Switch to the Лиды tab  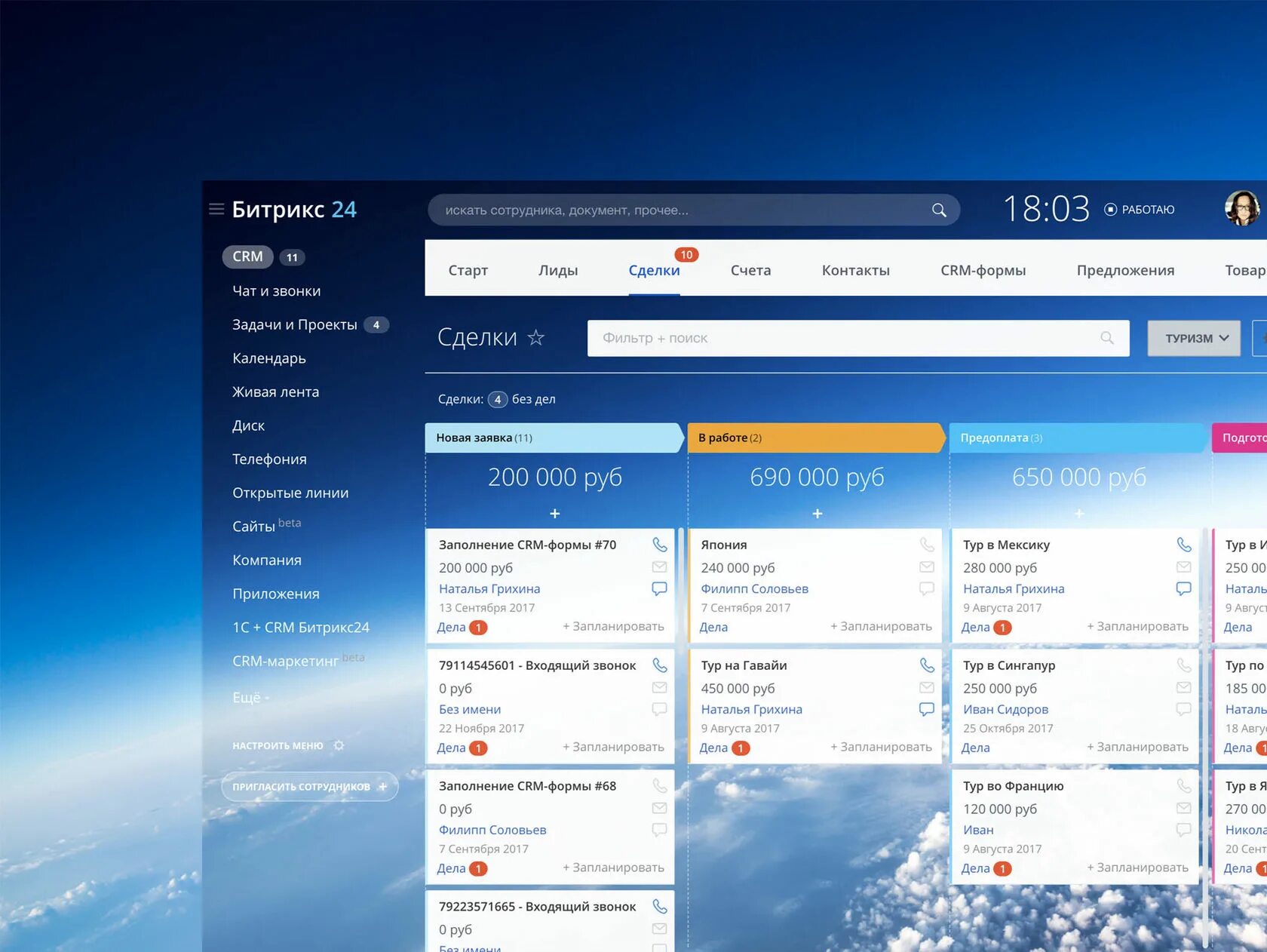(558, 270)
